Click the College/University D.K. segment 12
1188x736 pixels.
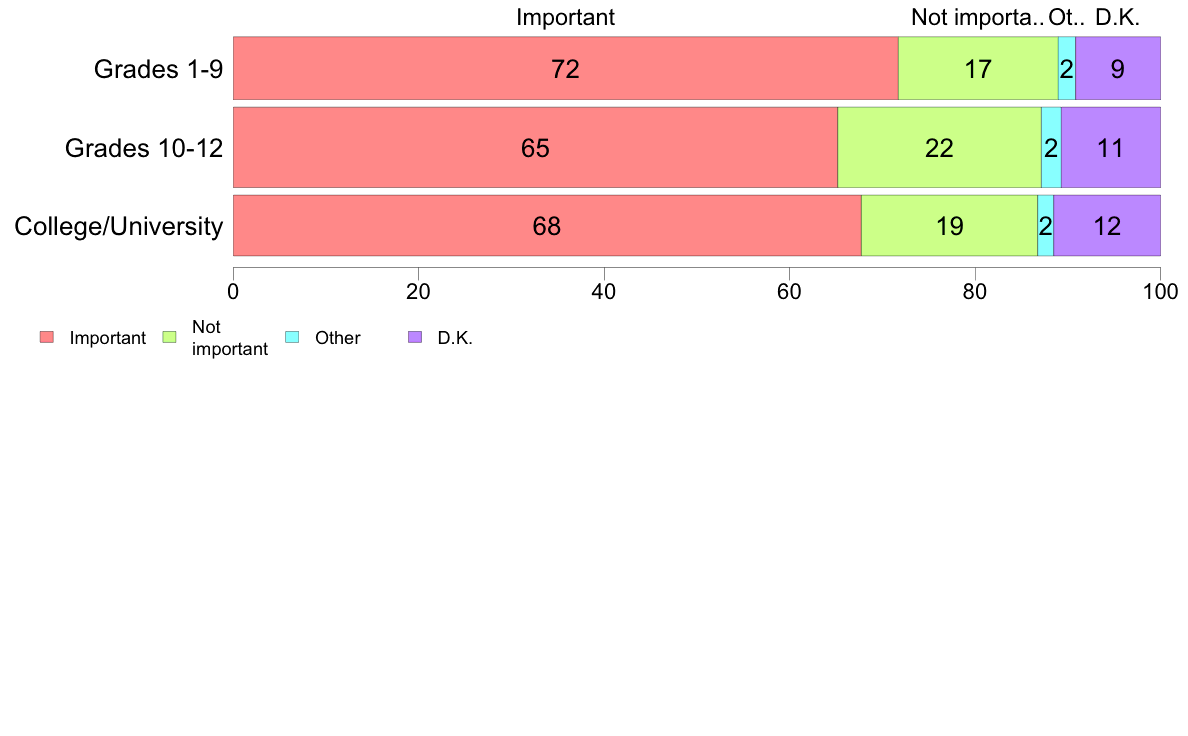tap(1107, 226)
